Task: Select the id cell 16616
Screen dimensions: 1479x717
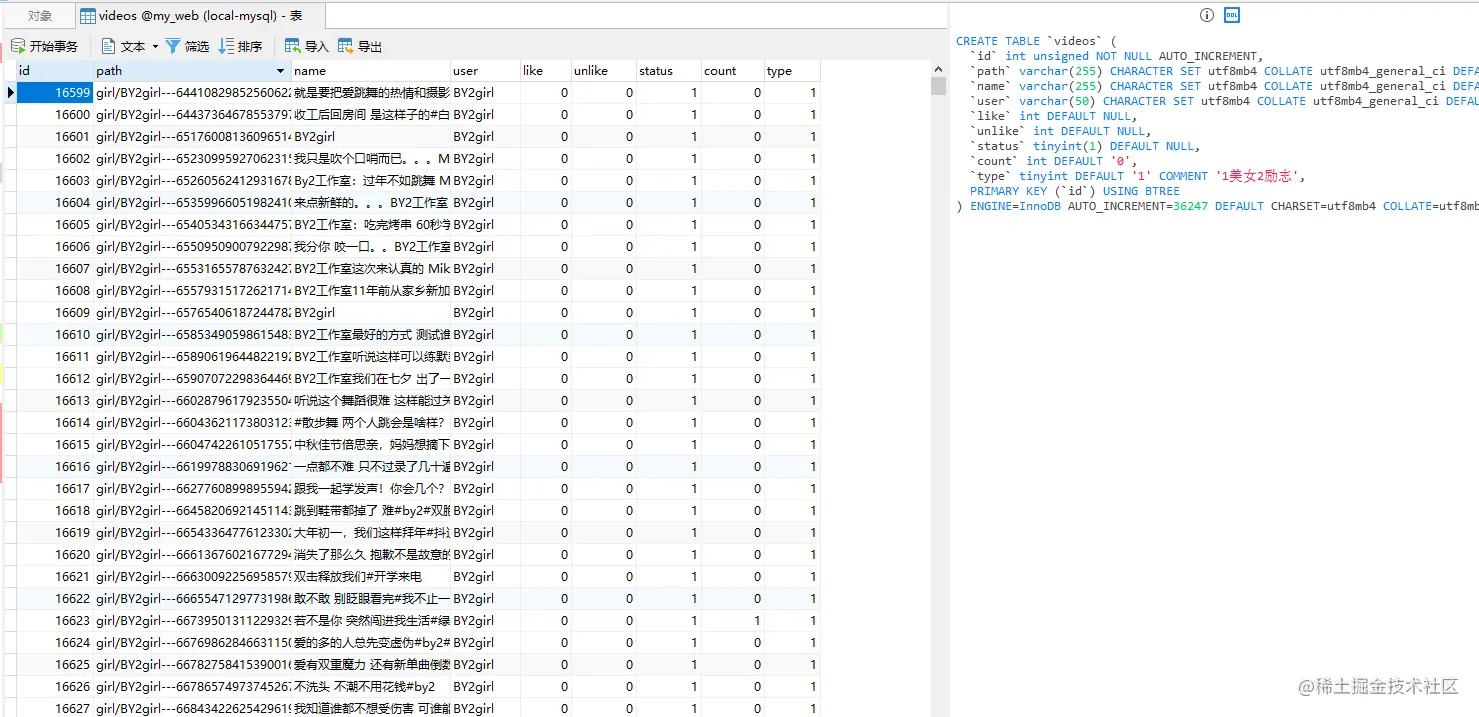Action: (x=55, y=467)
